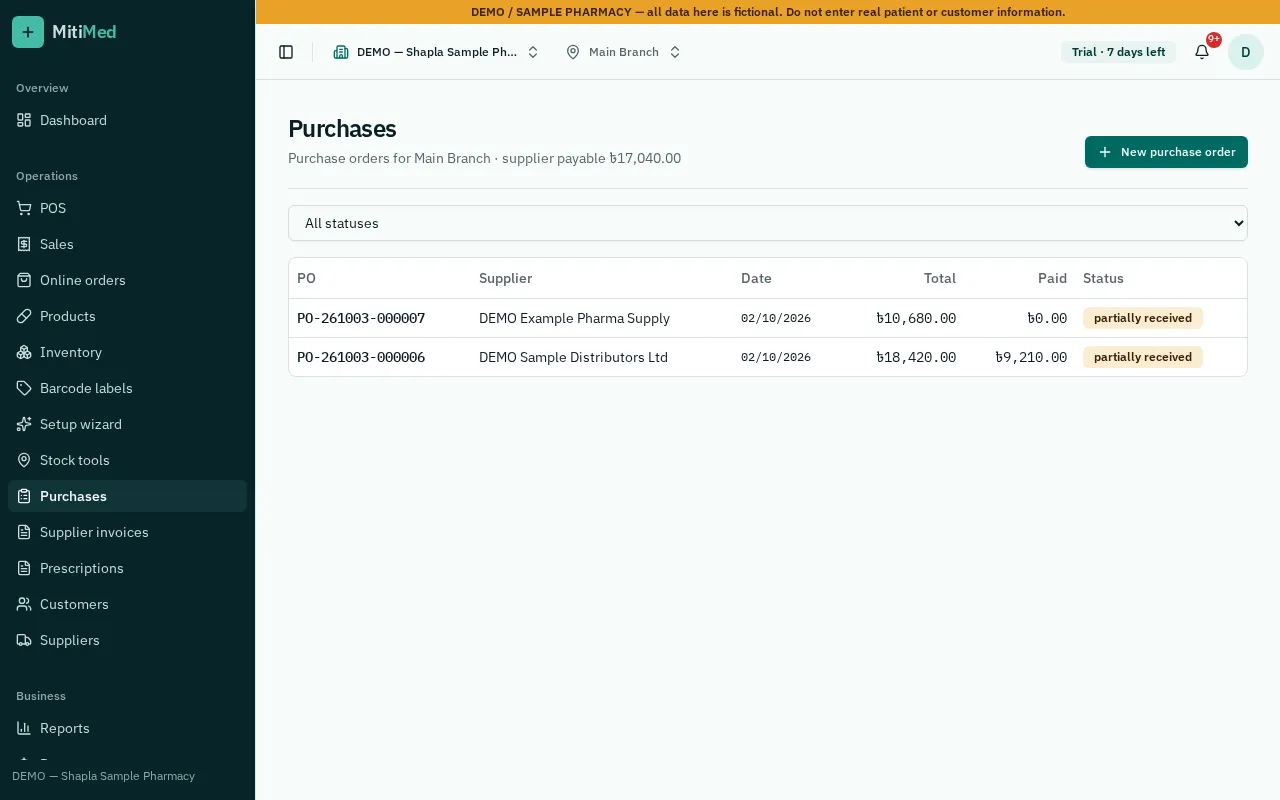
Task: Click the Inventory boxes icon
Action: tap(24, 352)
